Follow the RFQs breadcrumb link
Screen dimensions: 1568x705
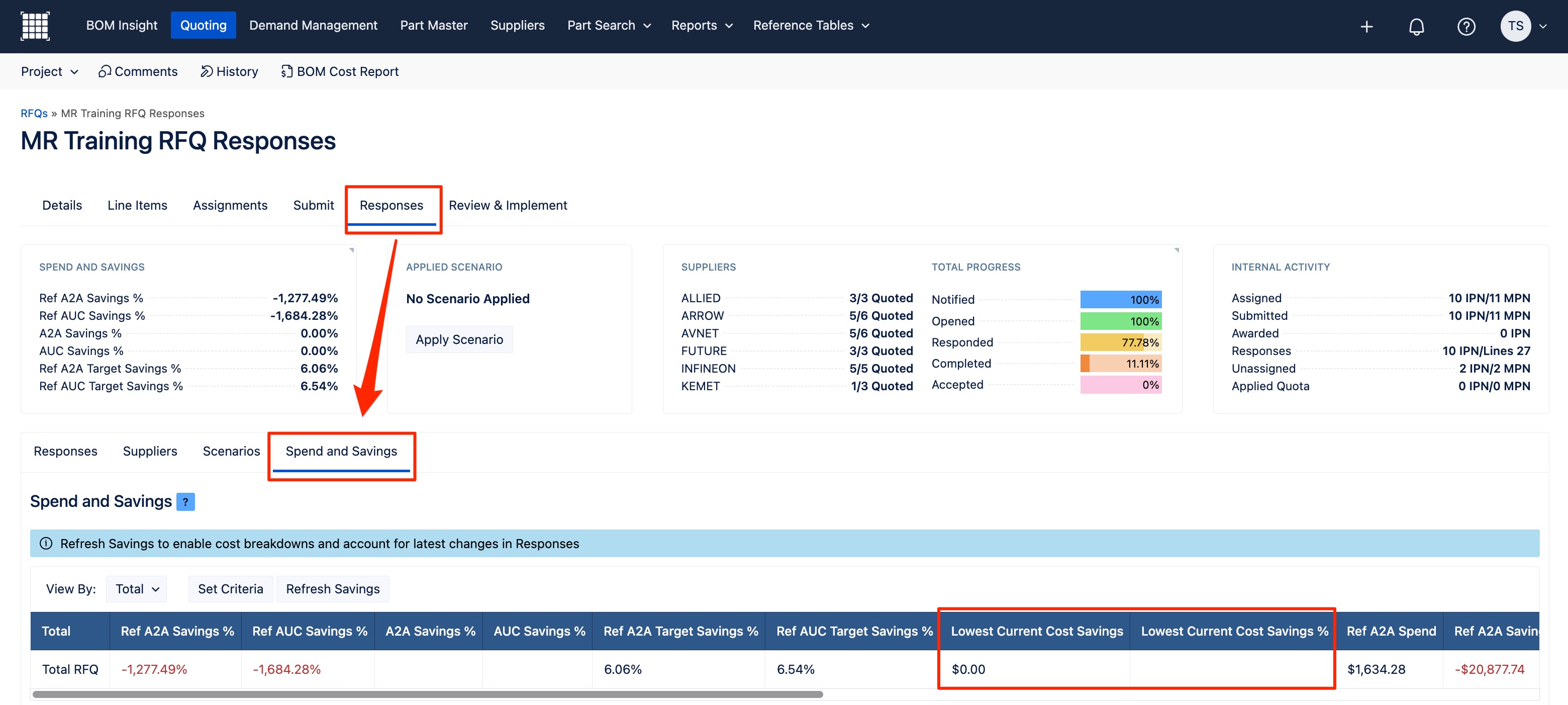[34, 113]
